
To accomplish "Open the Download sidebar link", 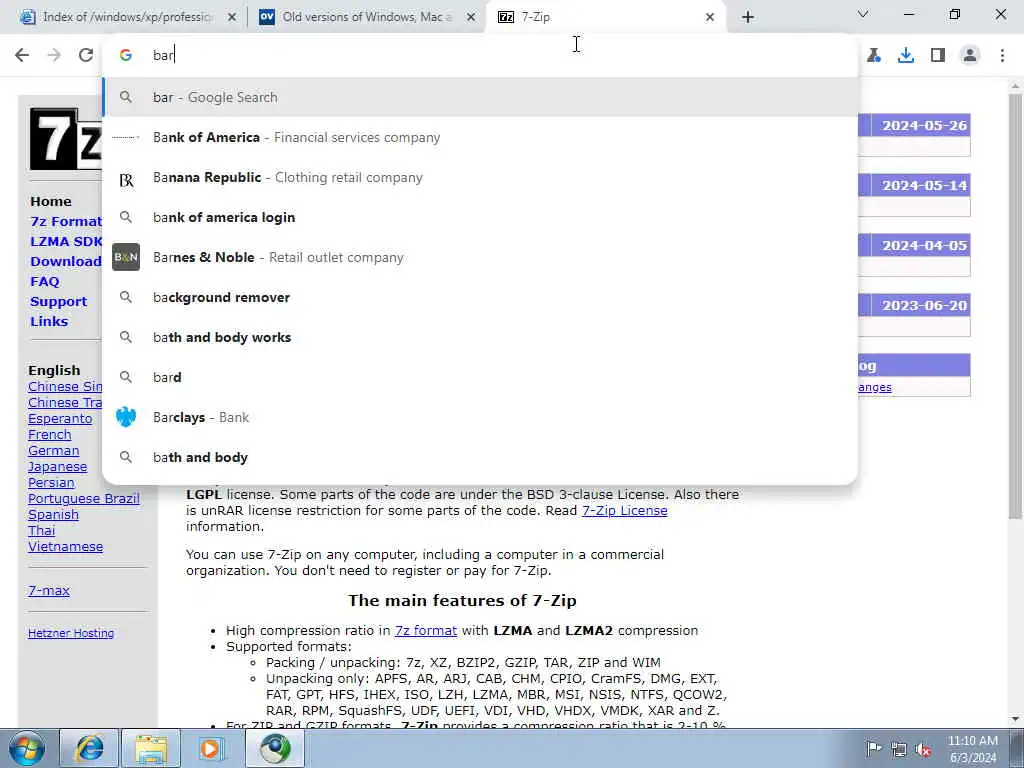I will pyautogui.click(x=66, y=261).
